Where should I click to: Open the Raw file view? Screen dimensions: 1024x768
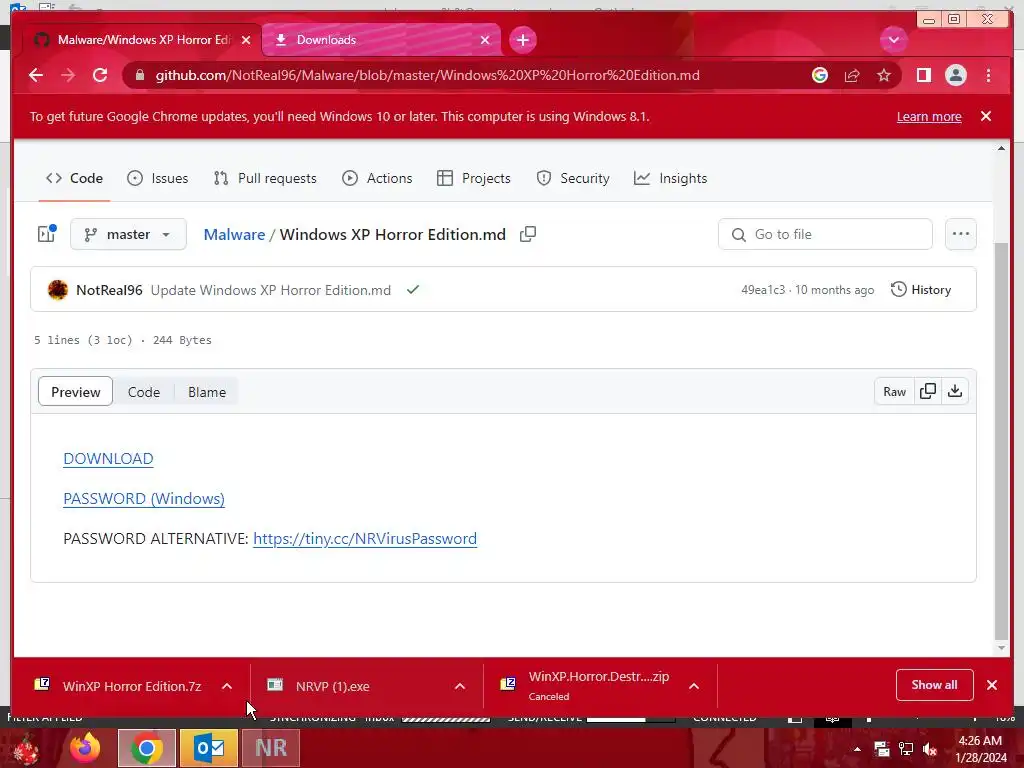(x=894, y=391)
